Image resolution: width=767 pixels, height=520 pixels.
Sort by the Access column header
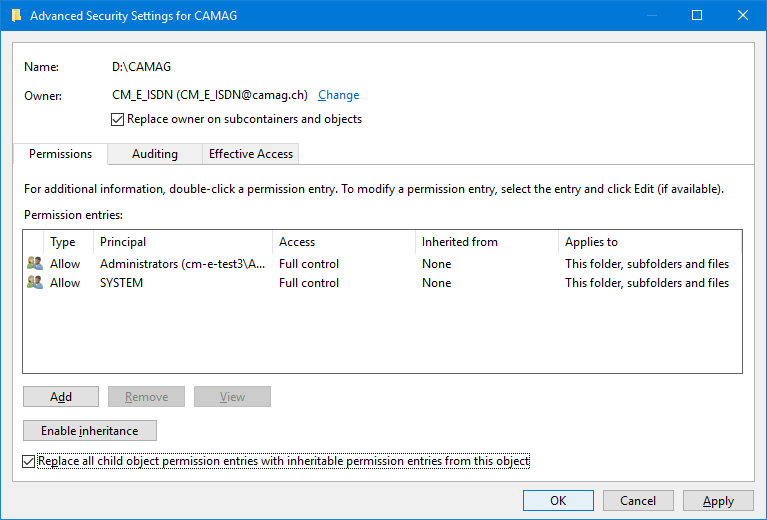coord(343,242)
